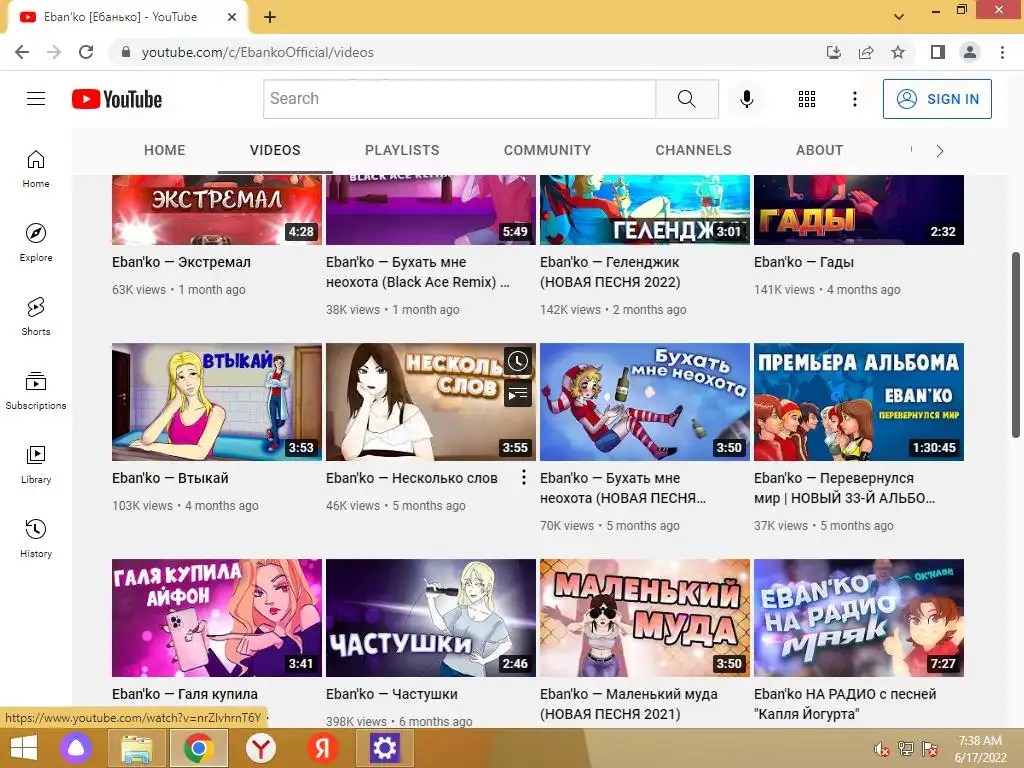Screen dimensions: 1024x768
Task: Switch to the PLAYLISTS tab
Action: coord(402,150)
